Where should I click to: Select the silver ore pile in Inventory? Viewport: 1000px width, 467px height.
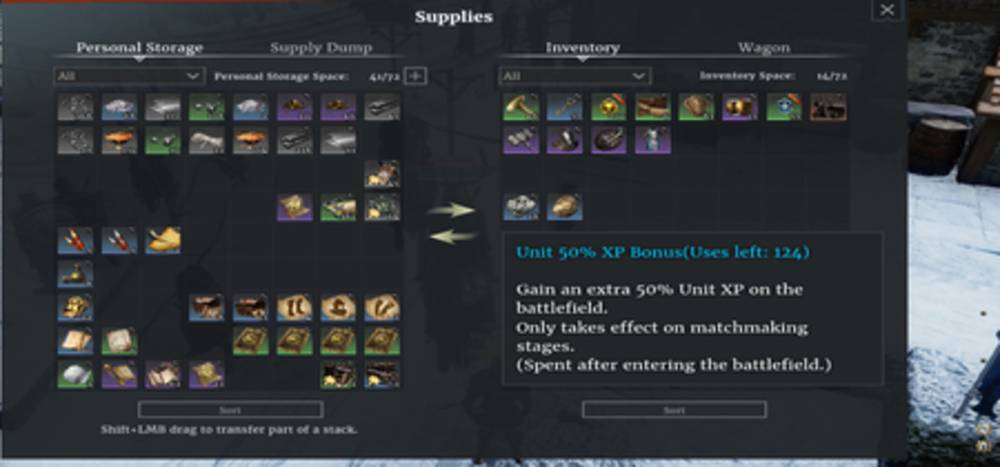[x=521, y=207]
